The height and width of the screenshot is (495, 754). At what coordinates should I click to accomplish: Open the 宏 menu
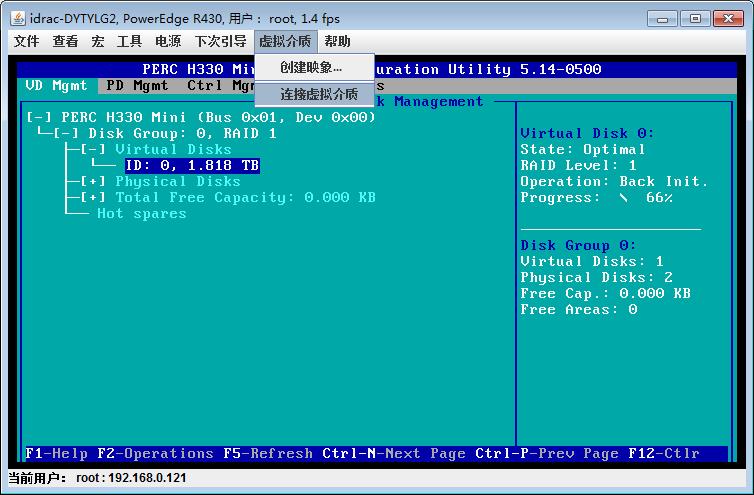click(x=98, y=41)
